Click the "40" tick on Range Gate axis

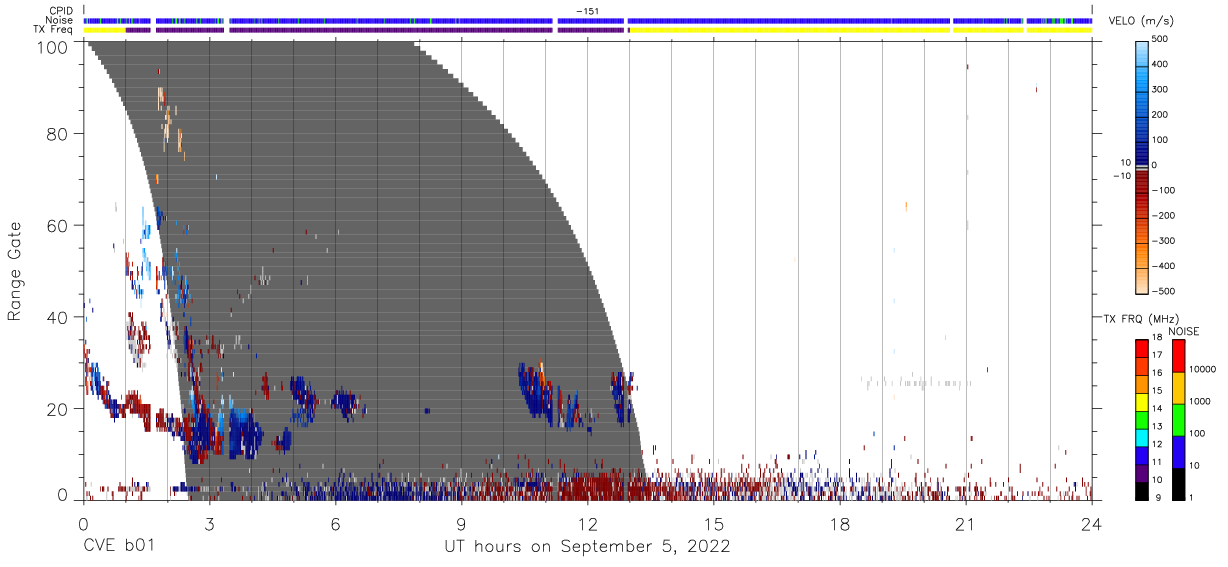pyautogui.click(x=56, y=317)
